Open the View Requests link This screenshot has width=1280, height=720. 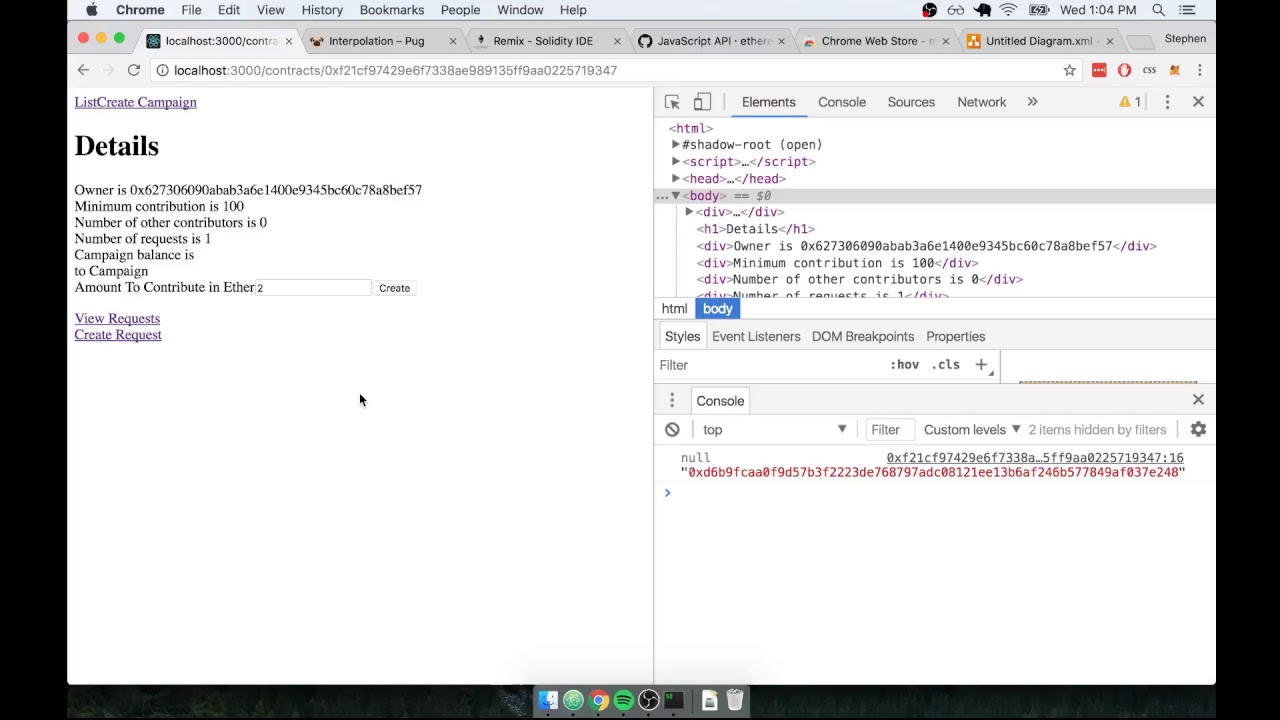click(117, 319)
